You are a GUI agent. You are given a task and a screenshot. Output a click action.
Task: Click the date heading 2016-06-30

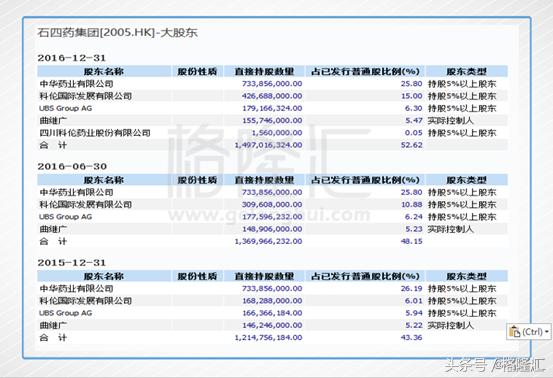coord(72,166)
